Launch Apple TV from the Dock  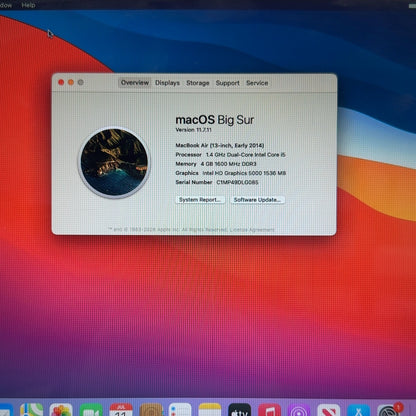coord(240,410)
